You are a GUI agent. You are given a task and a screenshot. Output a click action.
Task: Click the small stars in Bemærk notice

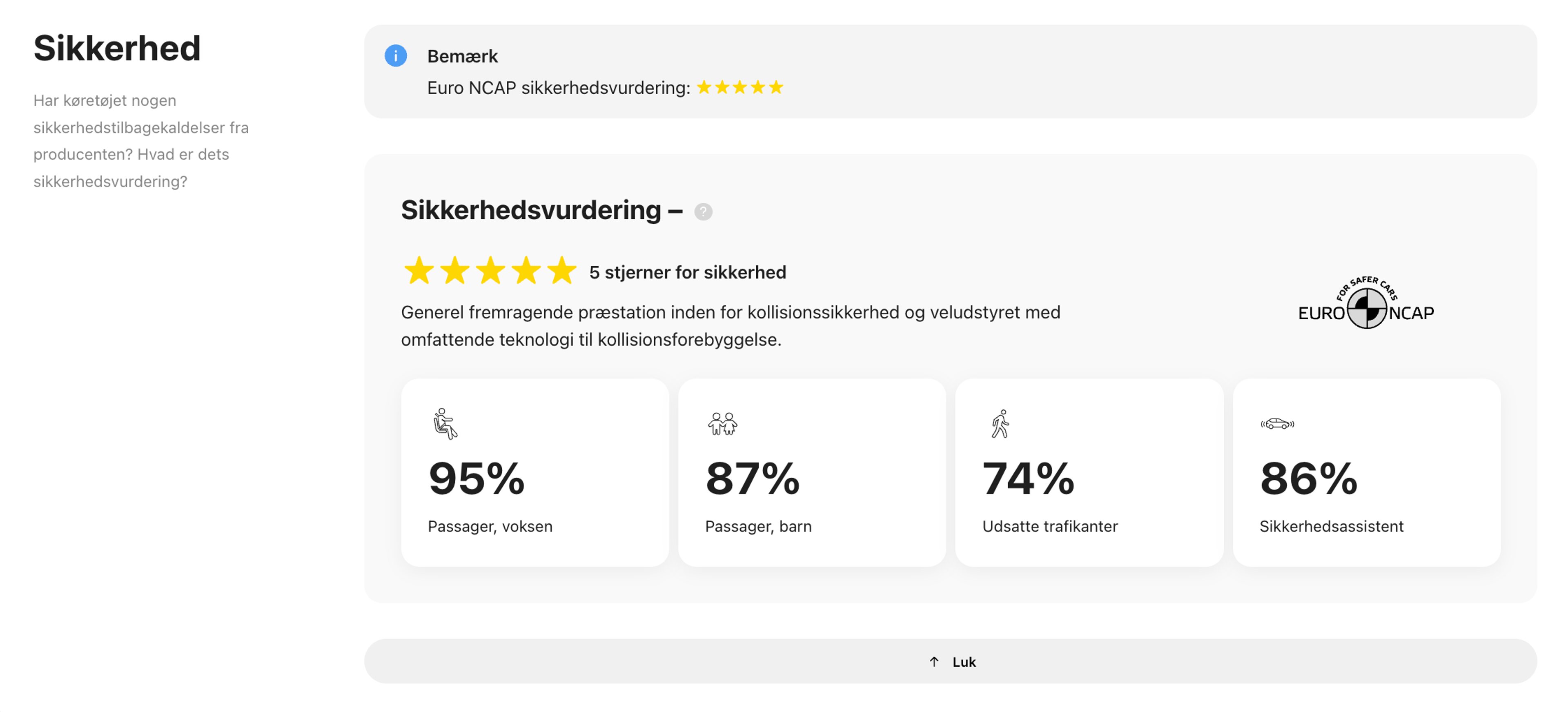click(739, 88)
